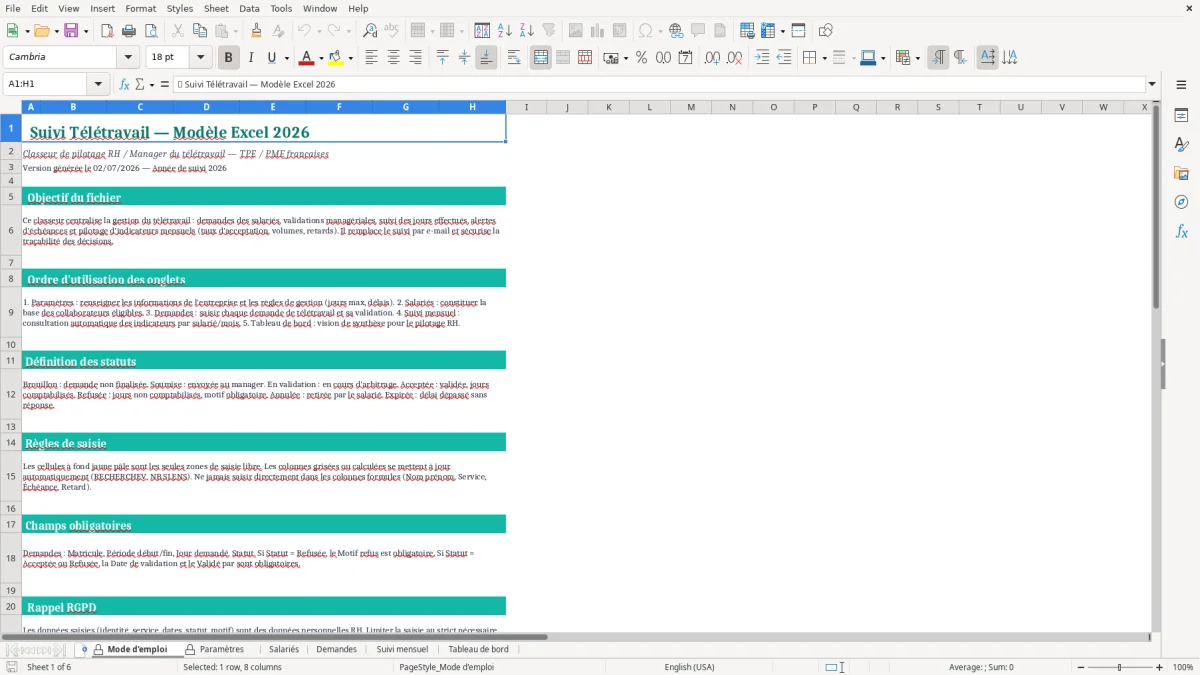Viewport: 1200px width, 675px height.
Task: Open the Open-file dropdown arrow
Action: coord(55,31)
